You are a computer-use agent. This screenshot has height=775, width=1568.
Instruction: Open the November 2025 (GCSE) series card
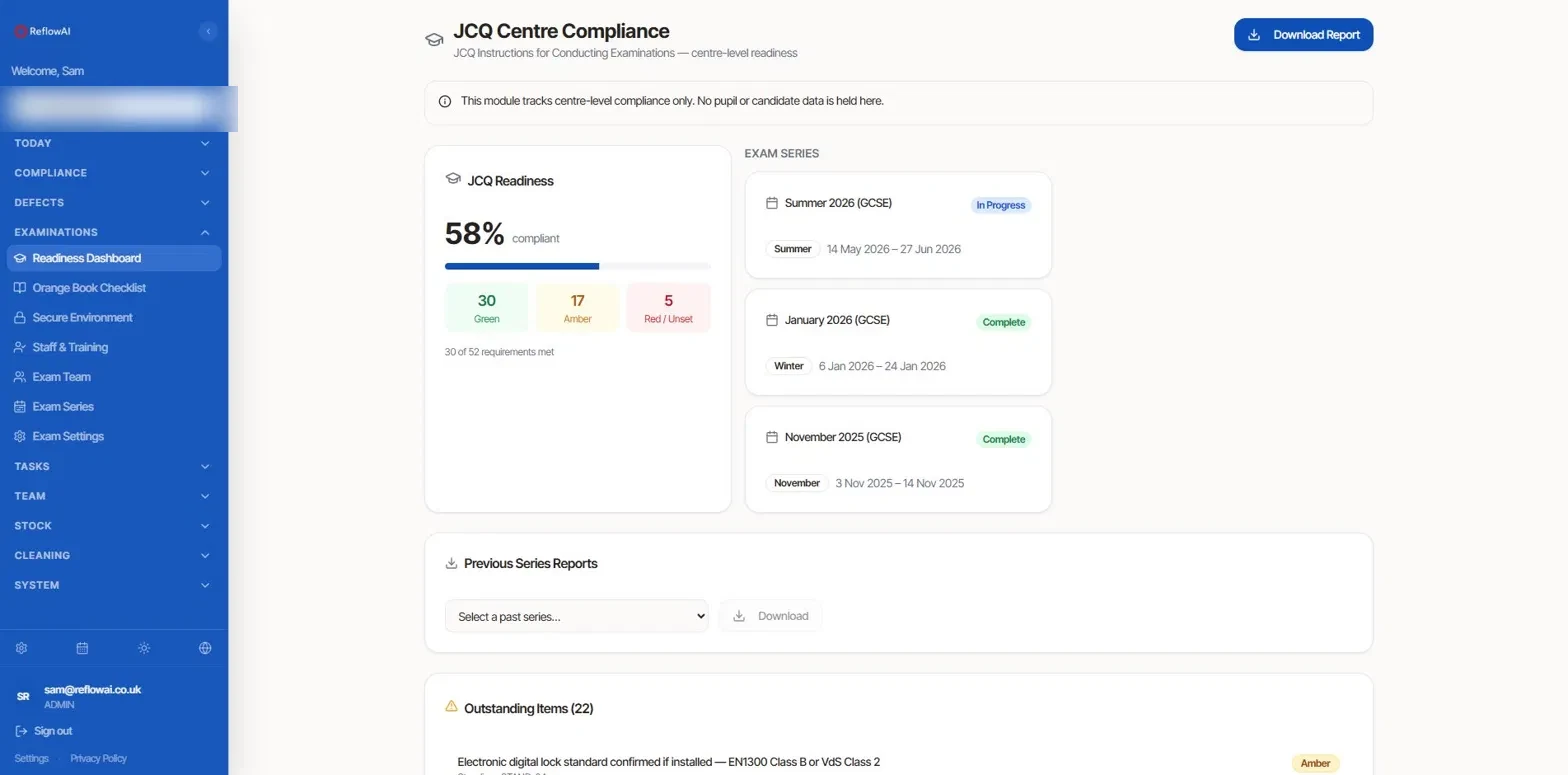pos(898,459)
